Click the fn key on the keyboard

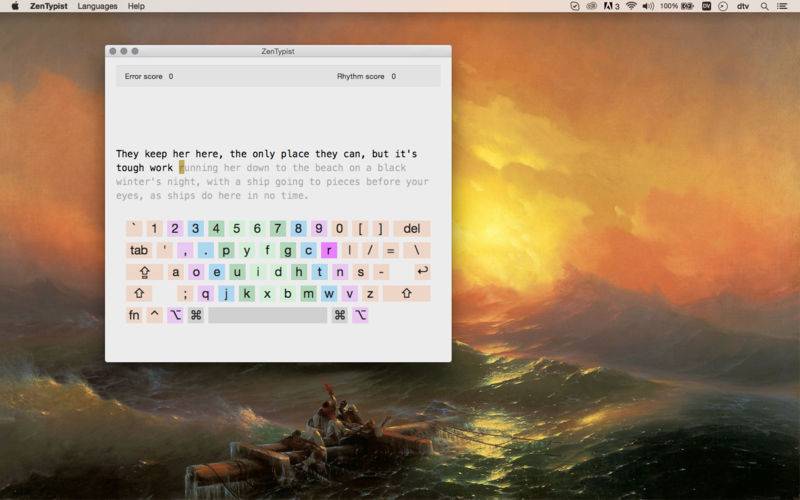[134, 315]
